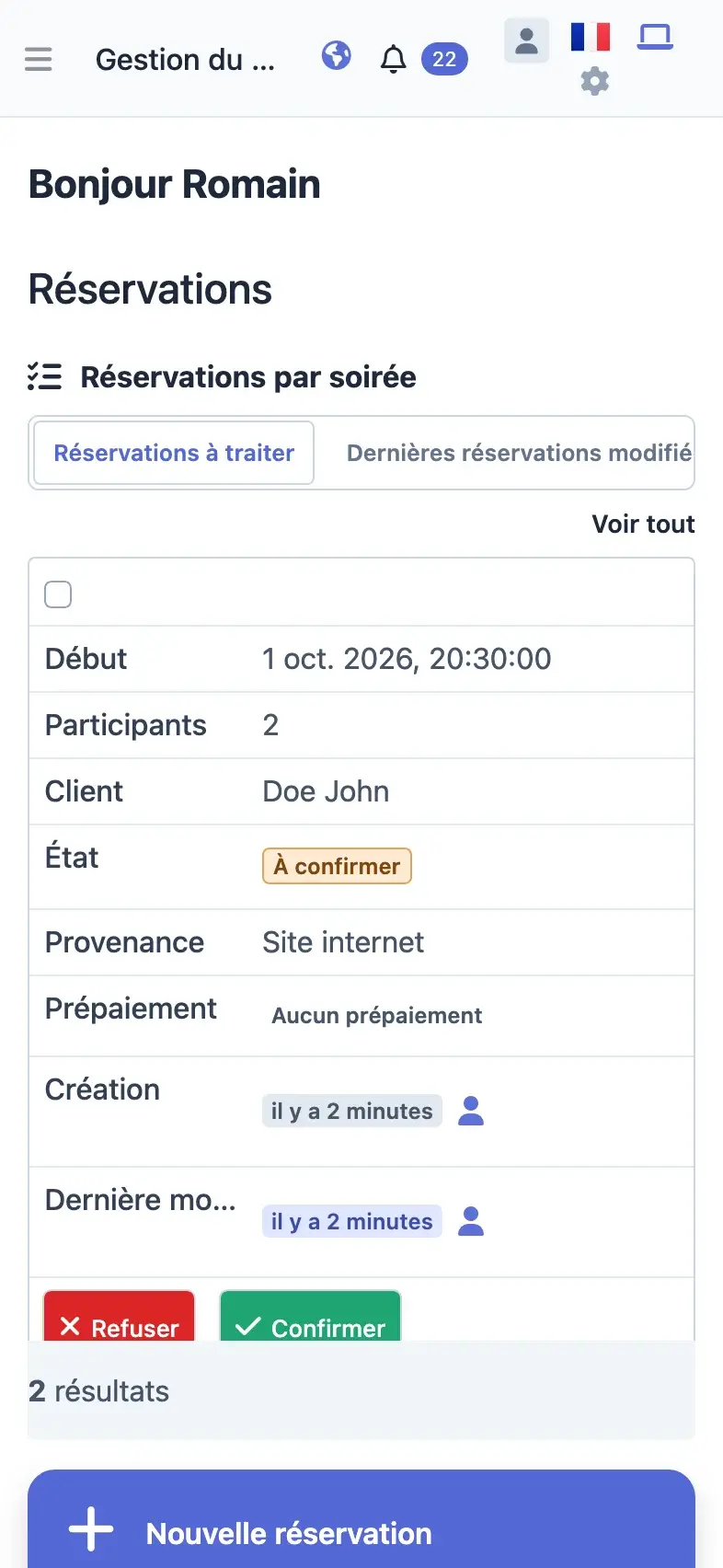Tick the reservation selection checkbox

(58, 594)
